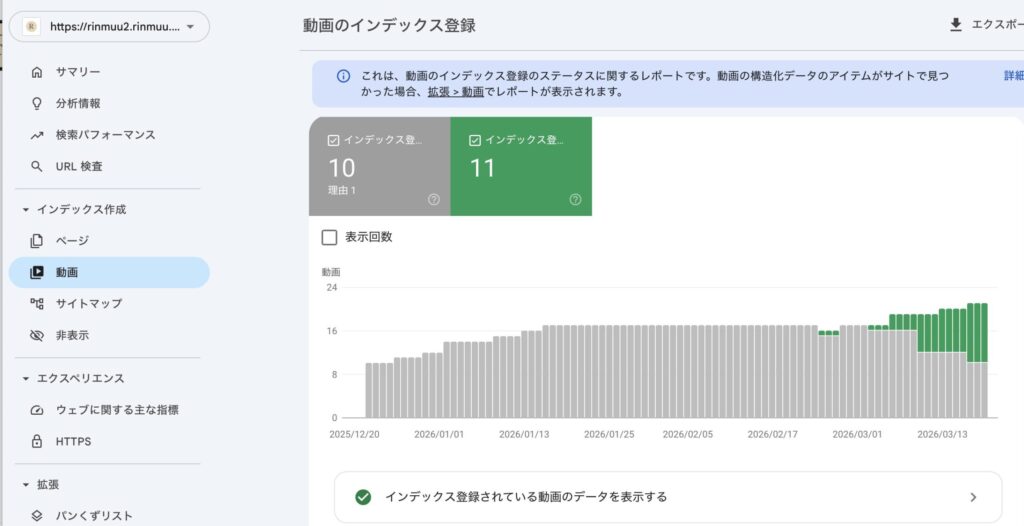Click the magnifier icon for URL 検査
This screenshot has height=526, width=1024.
pyautogui.click(x=37, y=166)
